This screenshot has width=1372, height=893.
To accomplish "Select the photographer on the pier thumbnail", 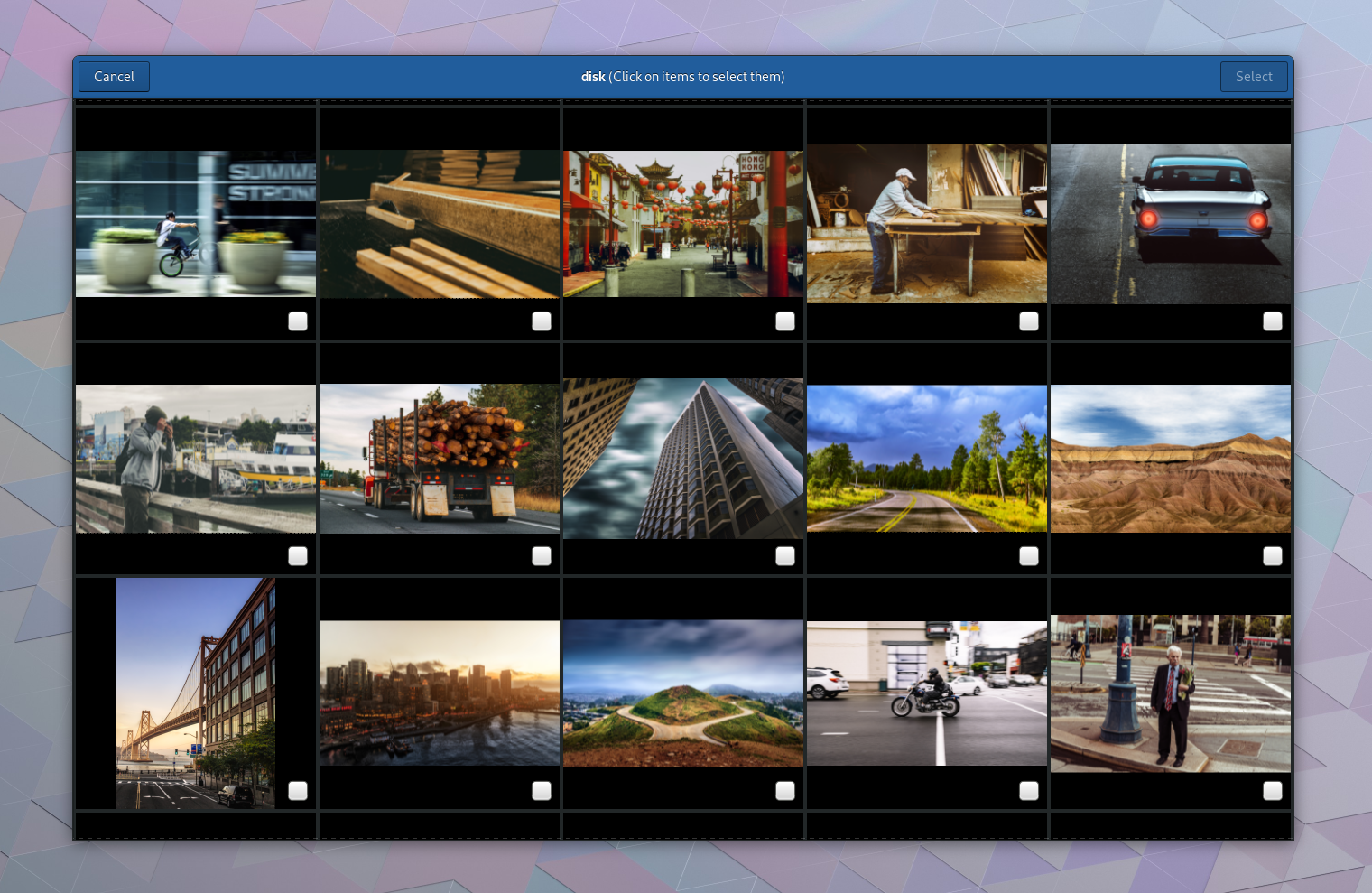I will pos(195,459).
